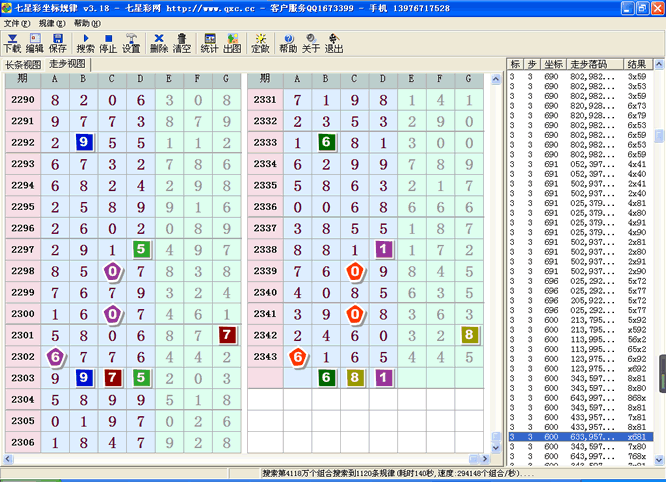Open the 帮助 menu in menu bar
This screenshot has width=666, height=482.
[87, 23]
